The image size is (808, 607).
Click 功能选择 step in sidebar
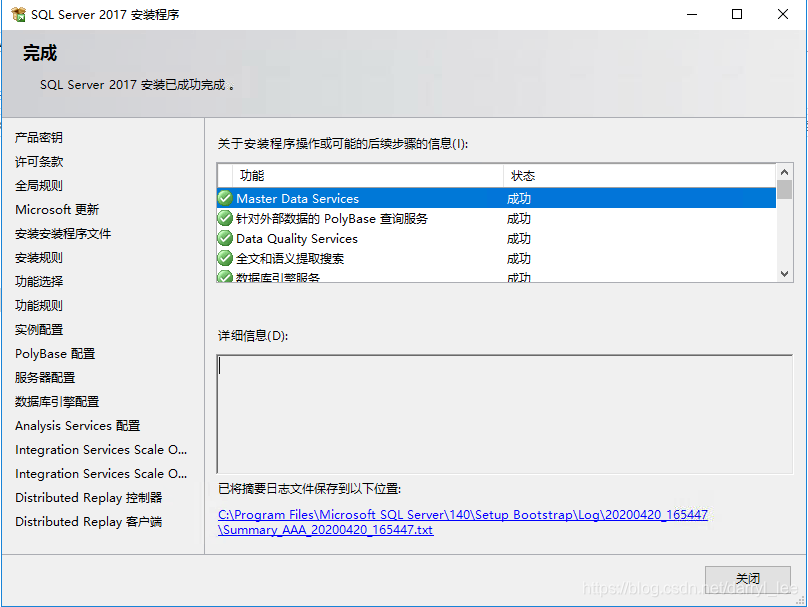[39, 281]
